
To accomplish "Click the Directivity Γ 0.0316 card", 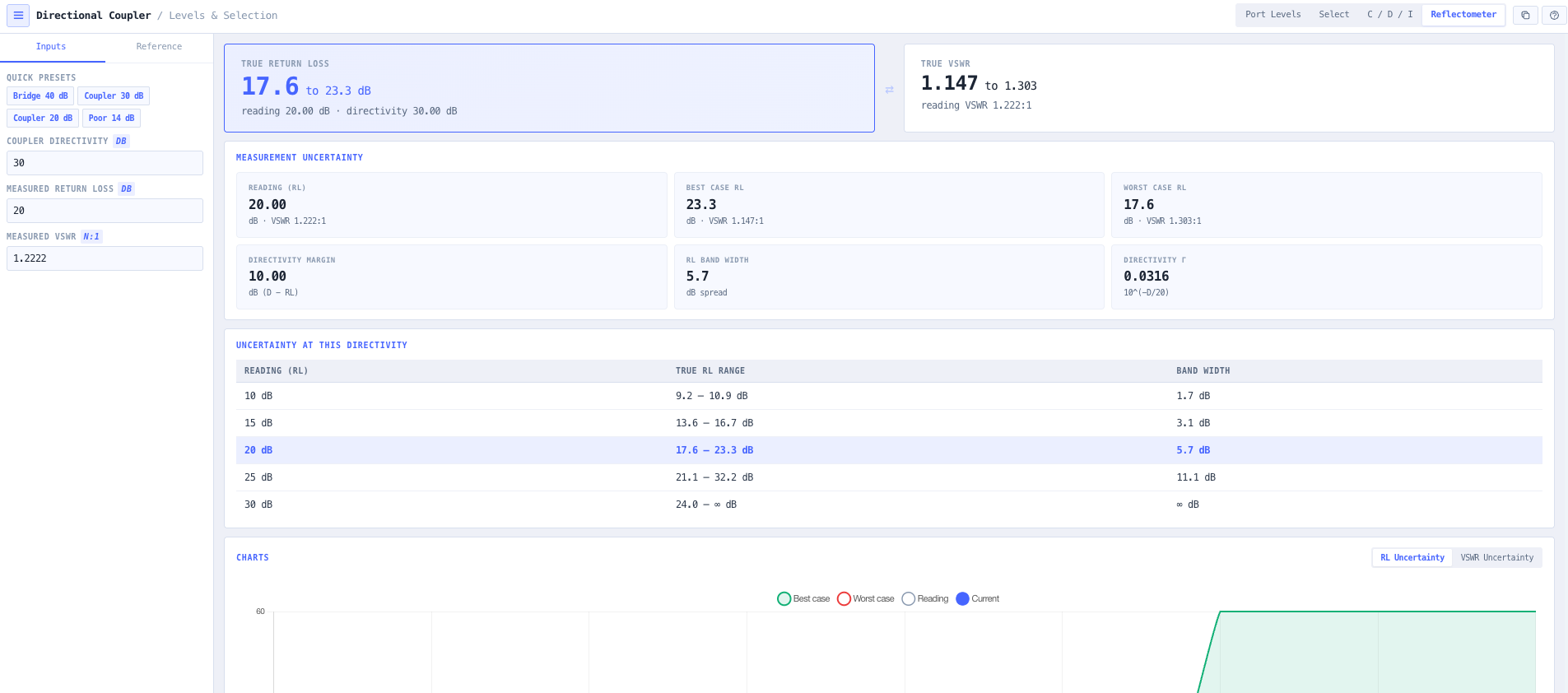I will (1327, 277).
